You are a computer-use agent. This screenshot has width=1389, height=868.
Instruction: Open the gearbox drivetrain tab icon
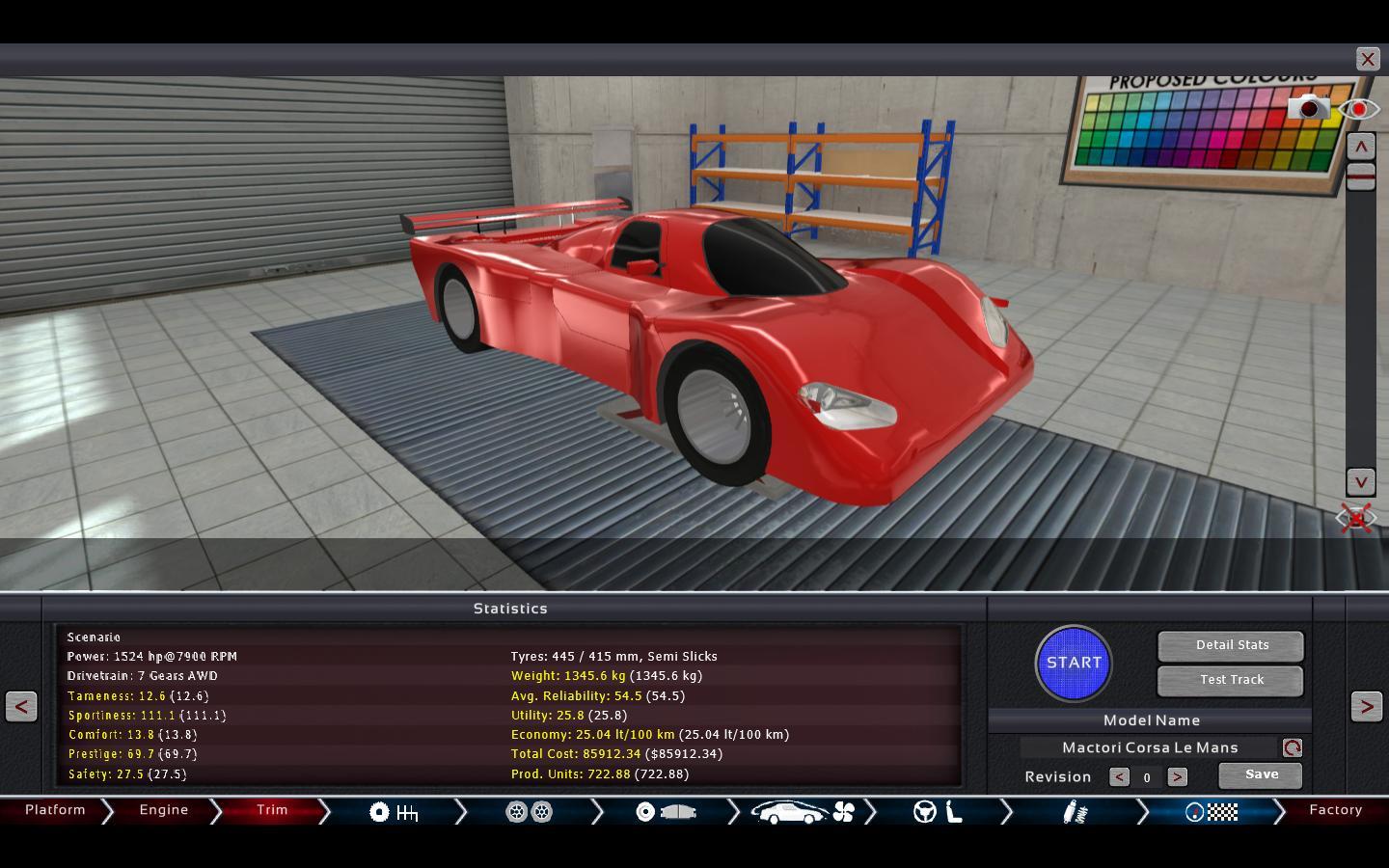tap(394, 812)
